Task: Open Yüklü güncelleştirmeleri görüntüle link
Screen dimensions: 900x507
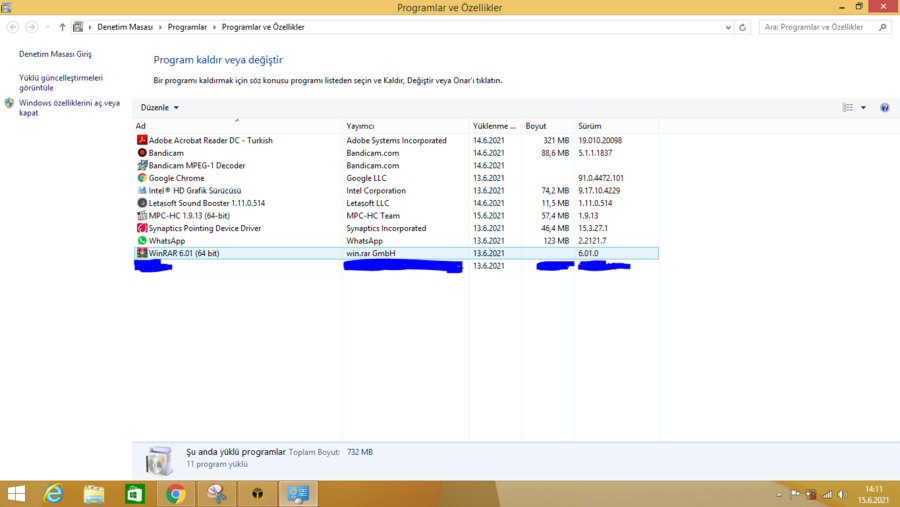Action: (61, 83)
